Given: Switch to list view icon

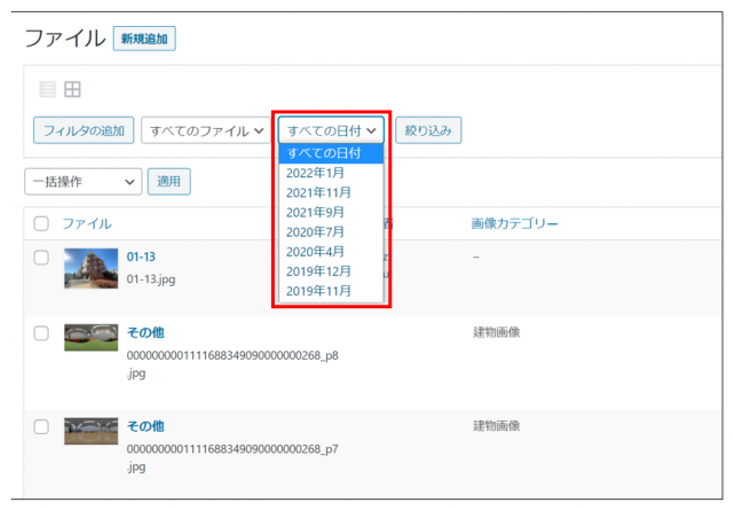Looking at the screenshot, I should click(x=47, y=90).
